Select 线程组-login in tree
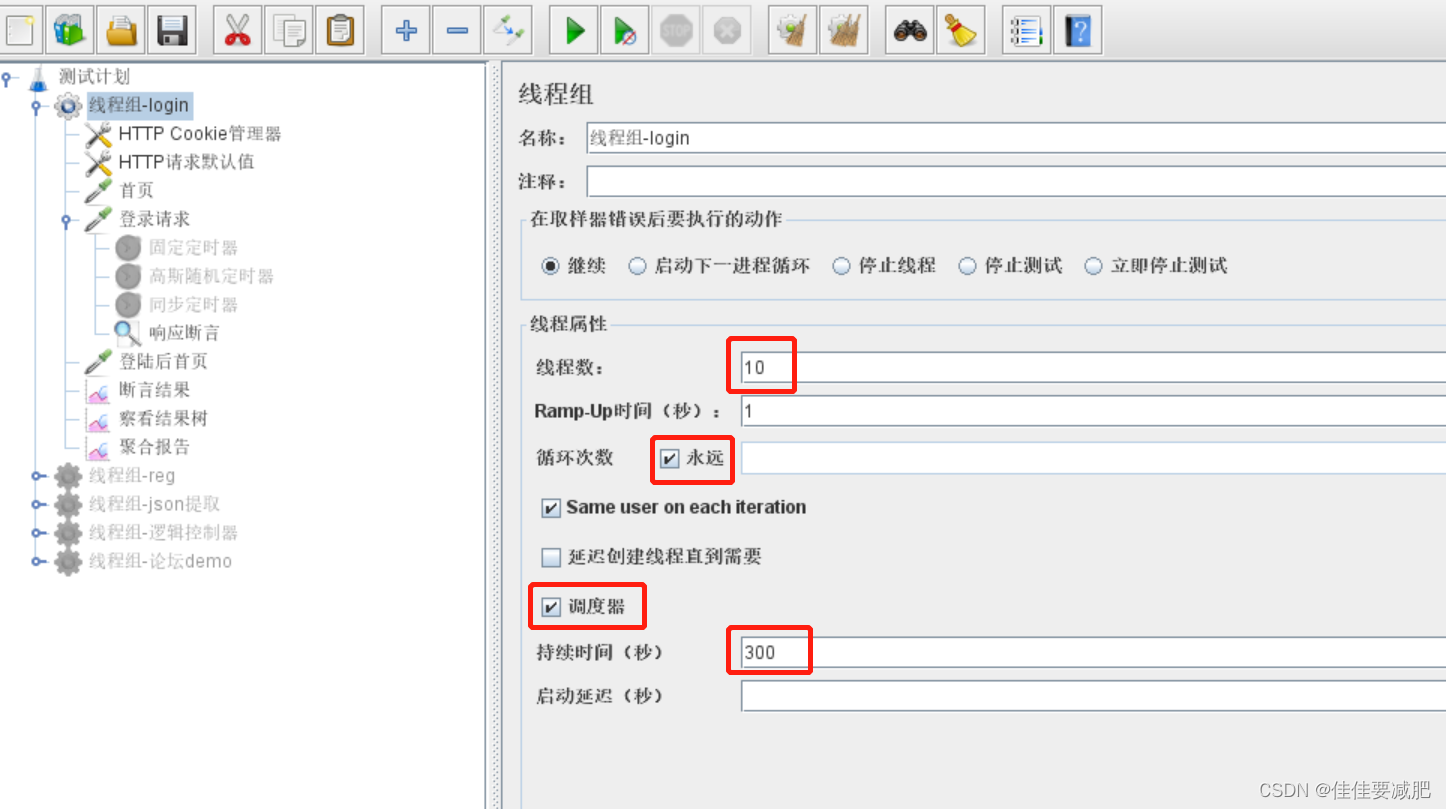The image size is (1446, 809). (x=138, y=105)
